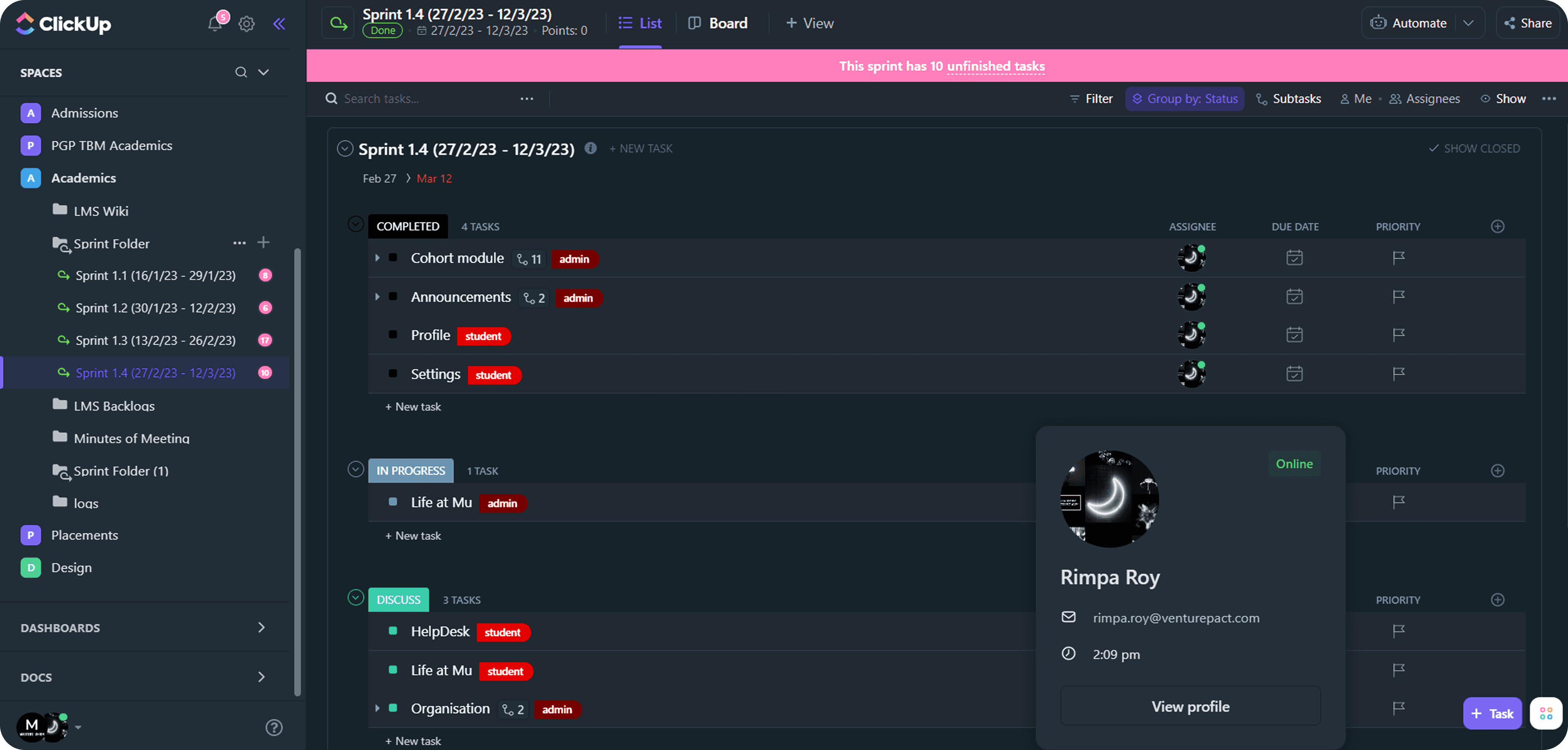Viewport: 1568px width, 750px height.
Task: Collapse the sidebar with double-arrow icon
Action: (x=279, y=23)
